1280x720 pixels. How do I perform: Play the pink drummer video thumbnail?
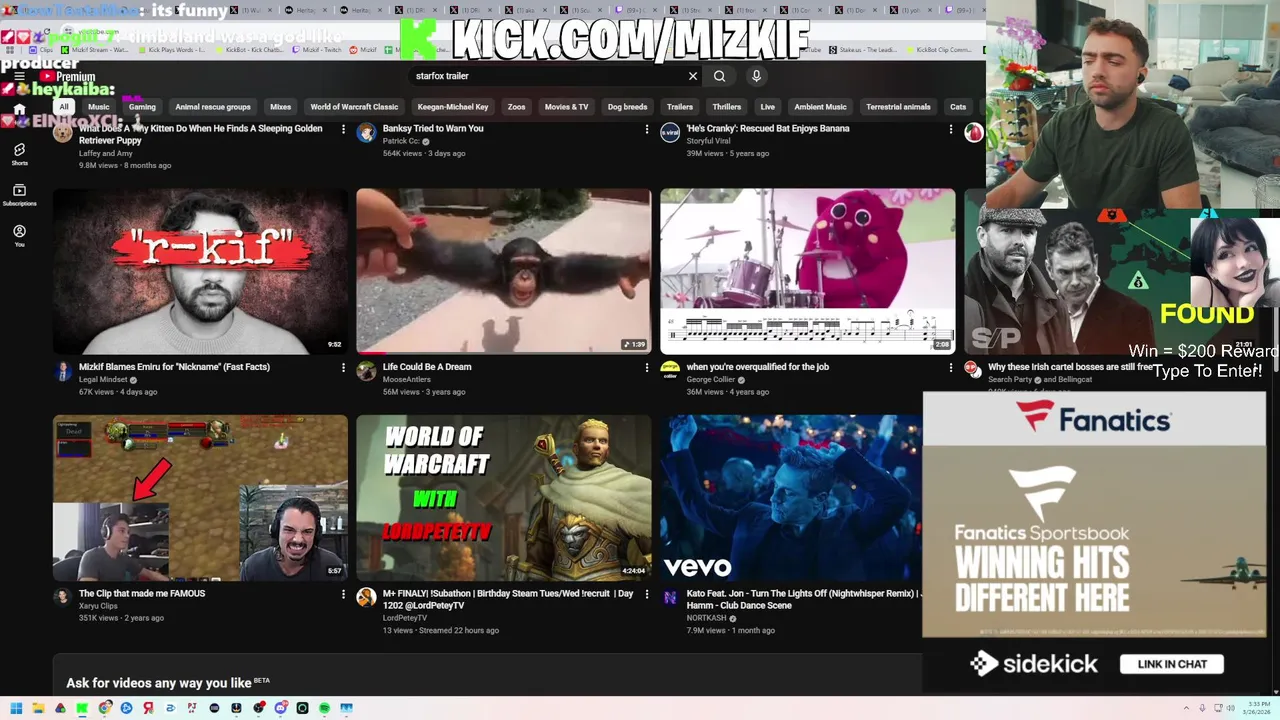click(808, 271)
